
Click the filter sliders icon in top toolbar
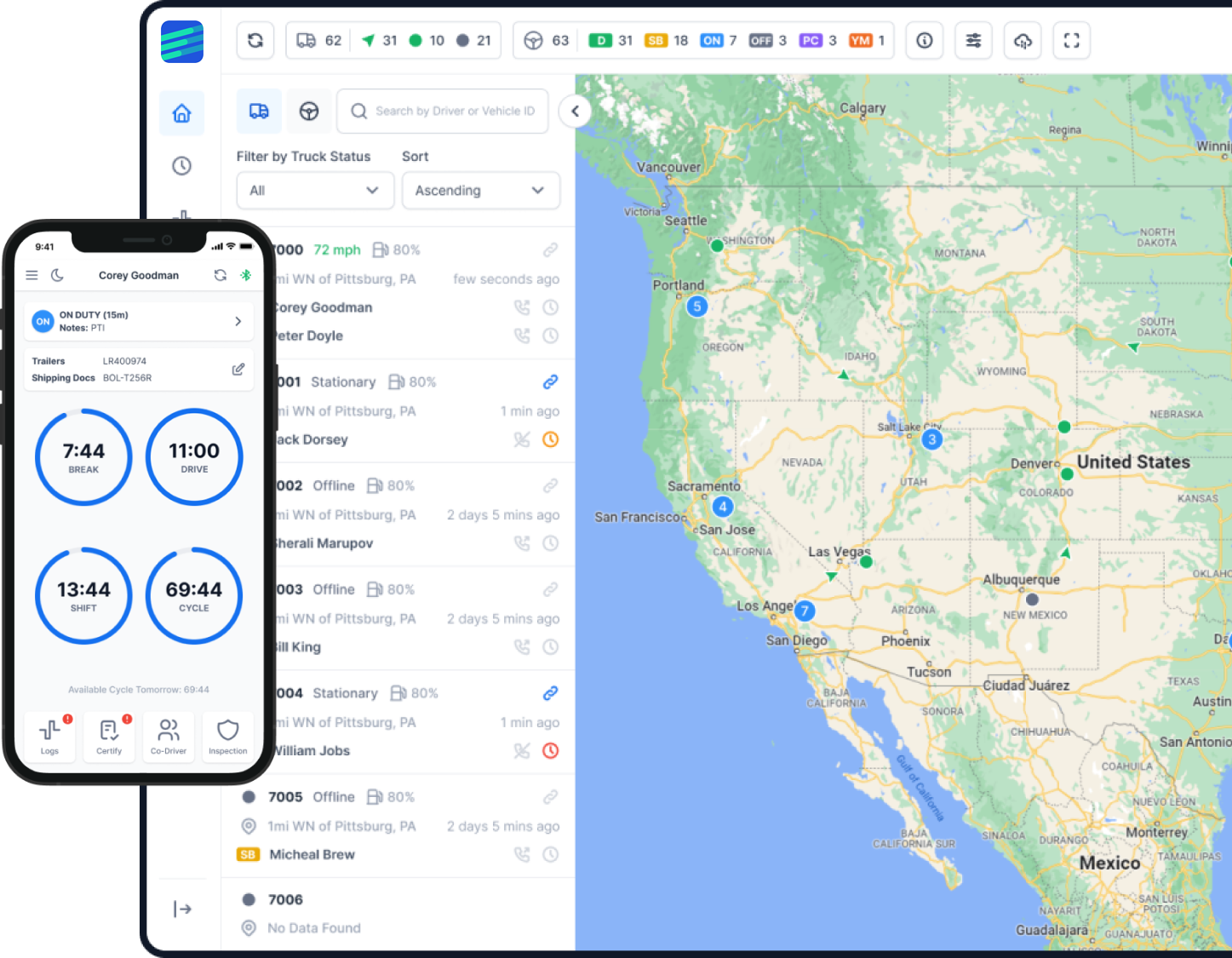tap(973, 40)
